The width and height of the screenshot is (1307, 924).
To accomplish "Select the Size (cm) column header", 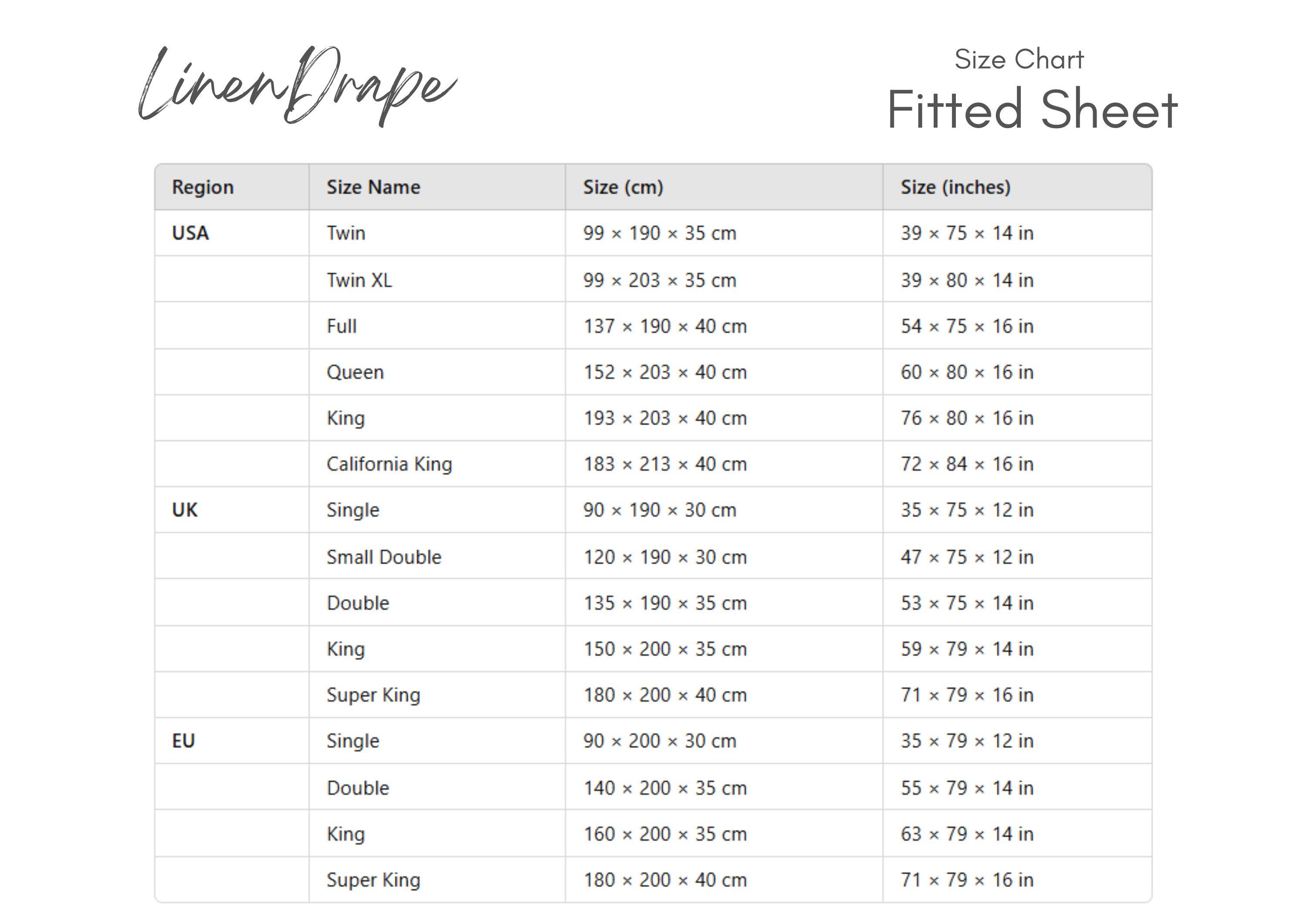I will 623,187.
